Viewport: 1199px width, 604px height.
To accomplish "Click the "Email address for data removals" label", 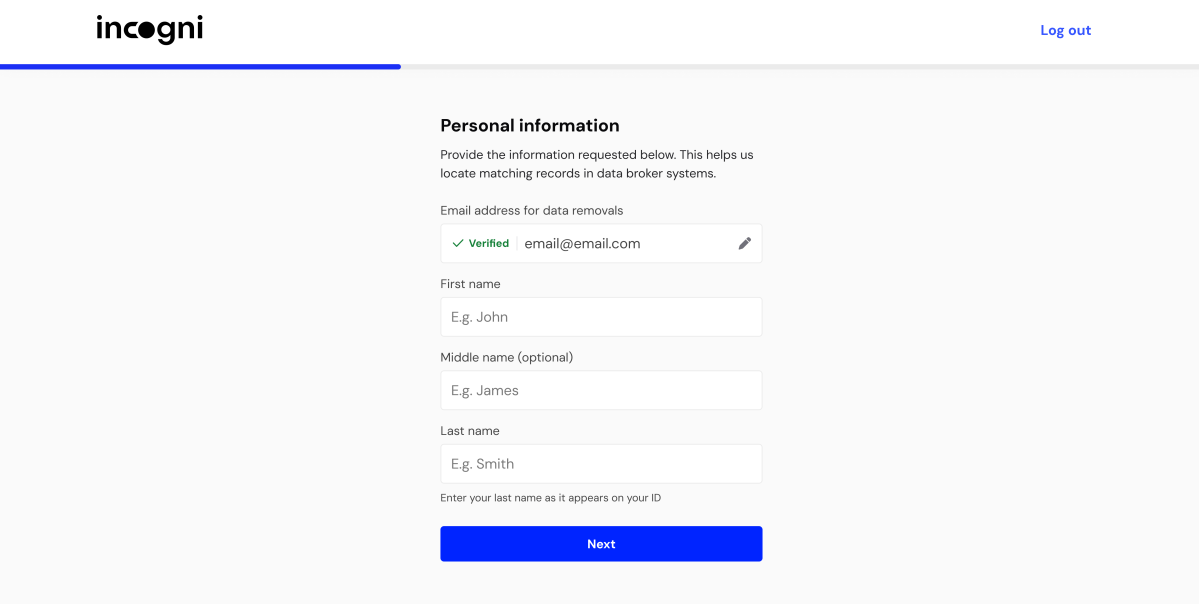I will click(x=531, y=210).
